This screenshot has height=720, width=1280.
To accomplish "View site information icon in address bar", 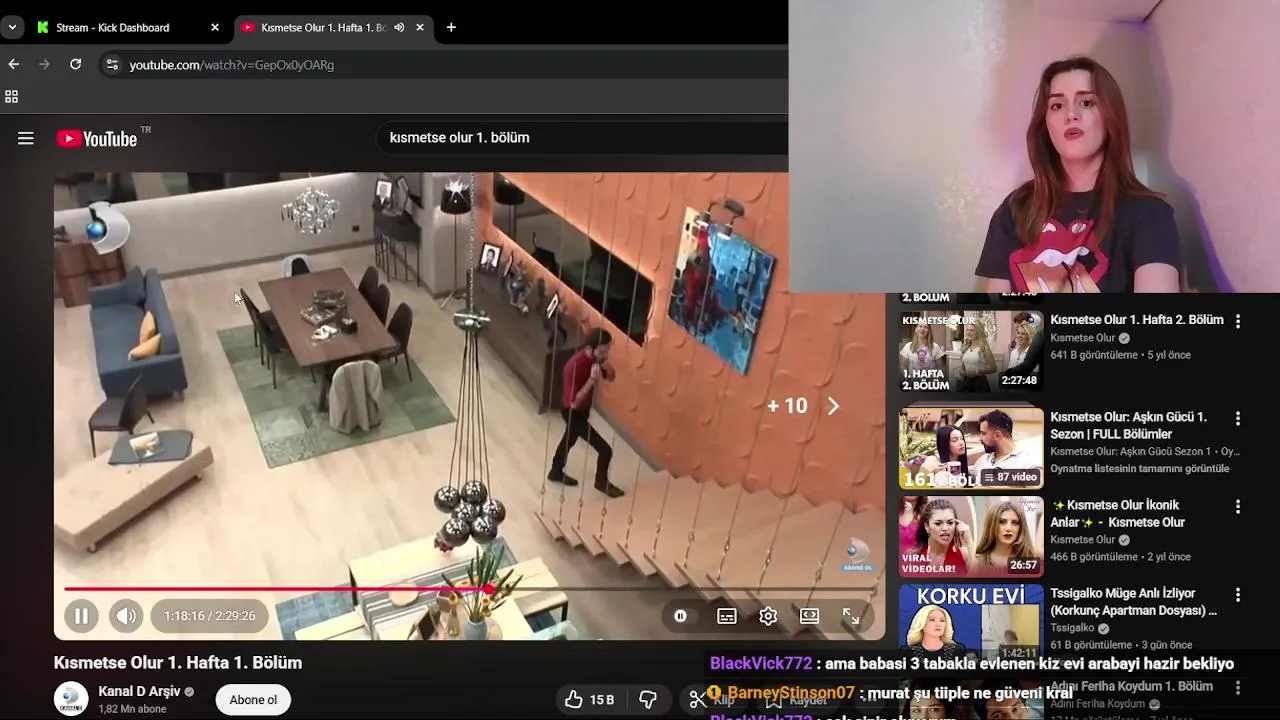I will (112, 64).
